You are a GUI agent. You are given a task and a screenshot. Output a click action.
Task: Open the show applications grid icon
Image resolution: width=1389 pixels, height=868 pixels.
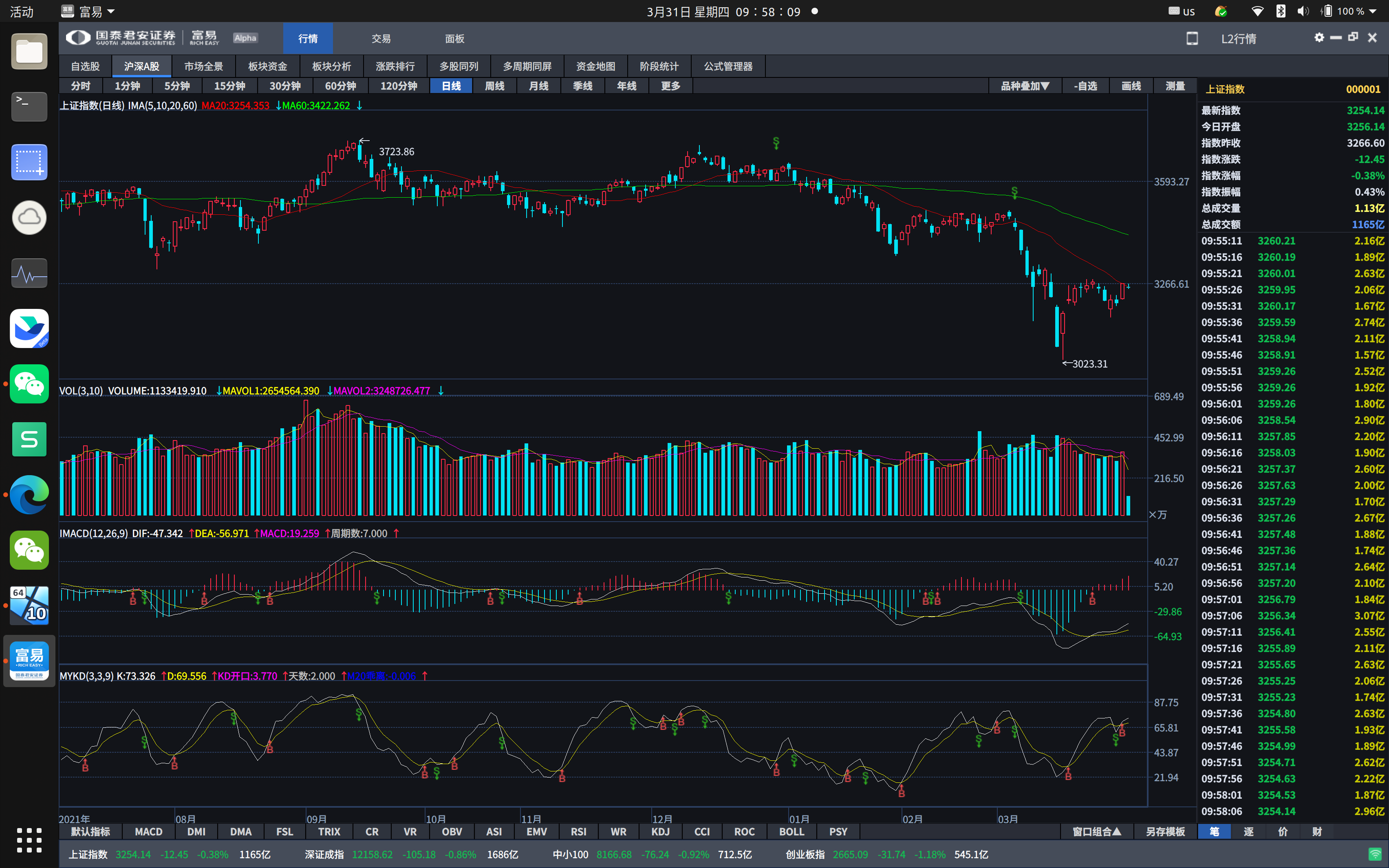pyautogui.click(x=29, y=840)
